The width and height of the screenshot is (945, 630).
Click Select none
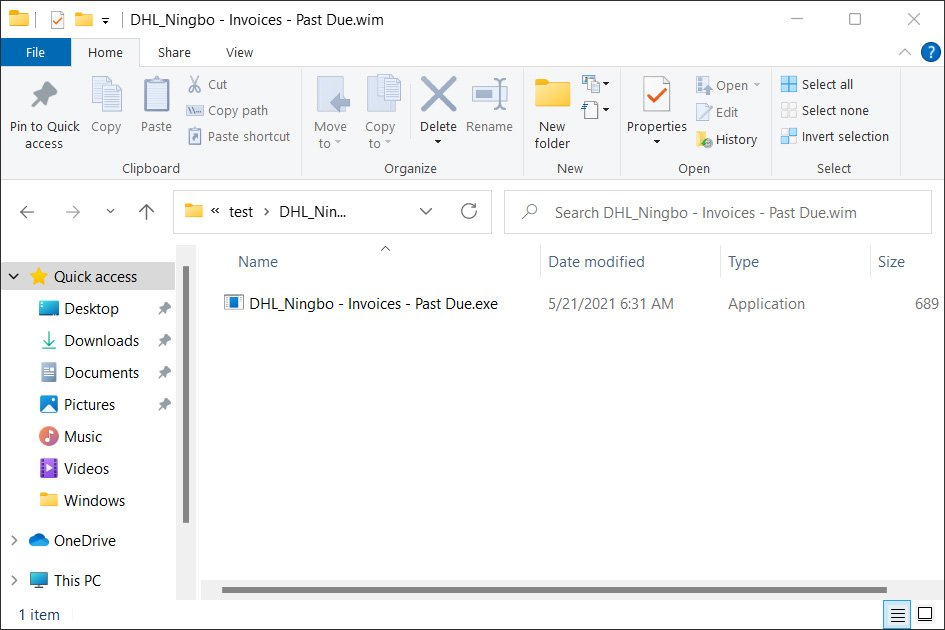[x=824, y=110]
